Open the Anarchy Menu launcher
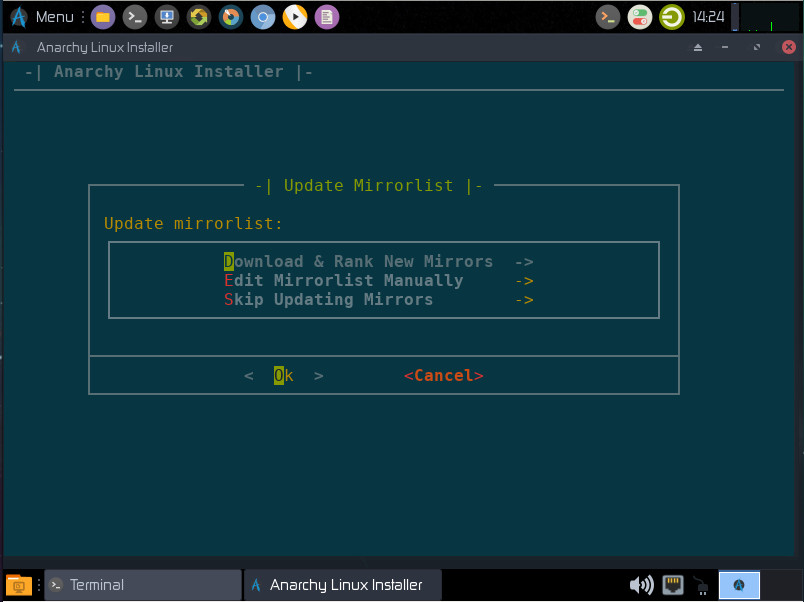804x602 pixels. (x=42, y=17)
